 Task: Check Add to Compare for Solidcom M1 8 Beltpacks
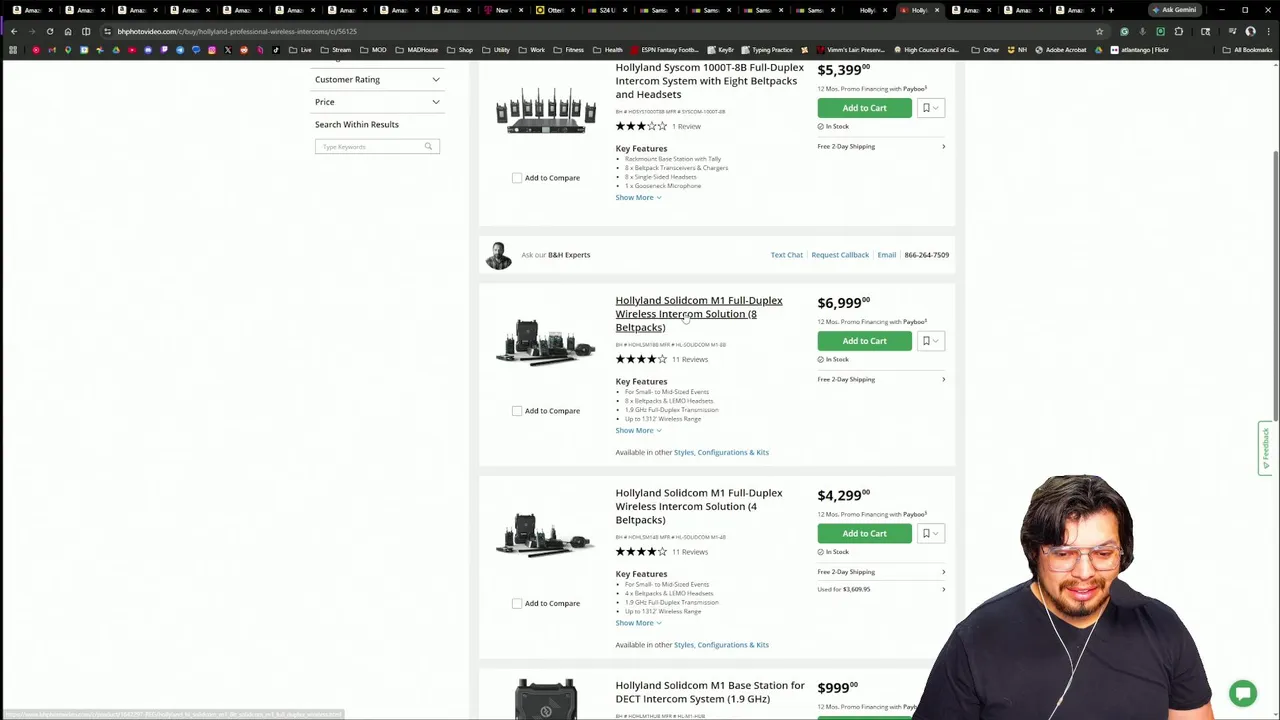point(517,411)
